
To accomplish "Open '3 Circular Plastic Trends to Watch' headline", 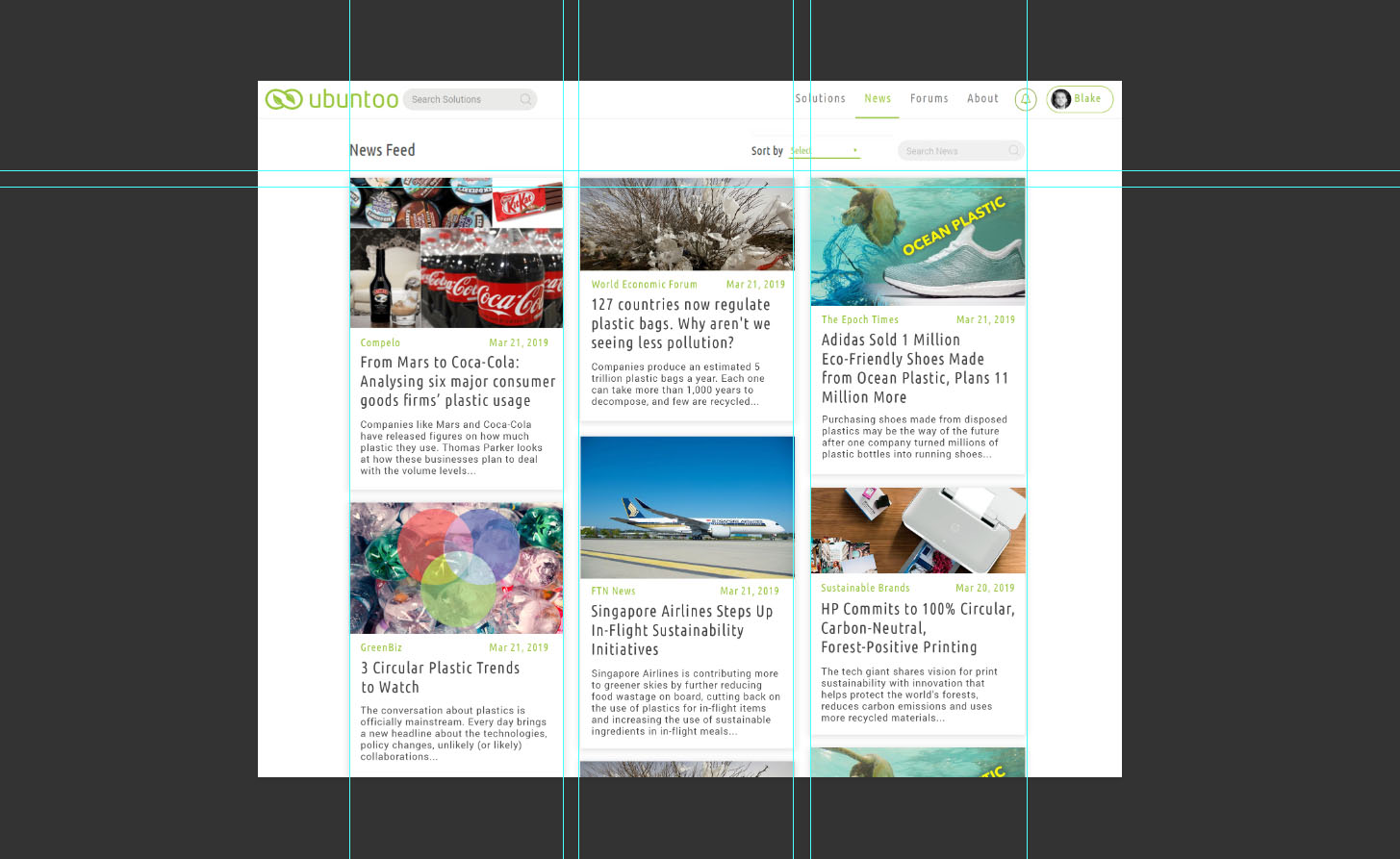I will click(x=440, y=677).
